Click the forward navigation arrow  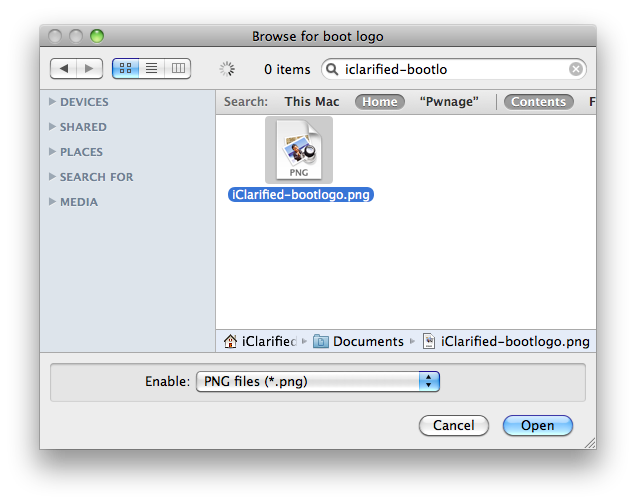click(89, 69)
